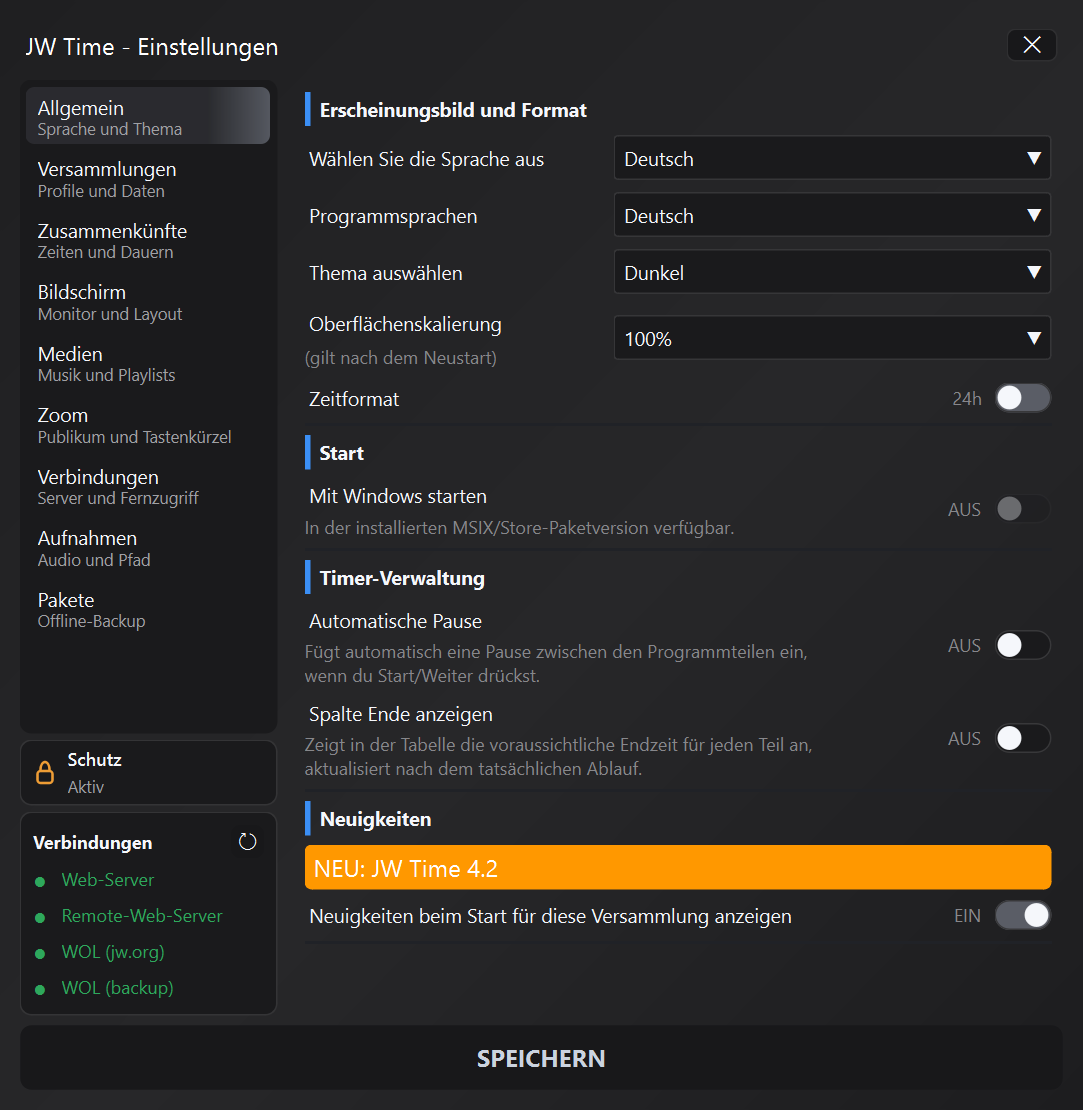Image resolution: width=1083 pixels, height=1110 pixels.
Task: Click the (gilt nach dem Neustart) note
Action: click(401, 358)
